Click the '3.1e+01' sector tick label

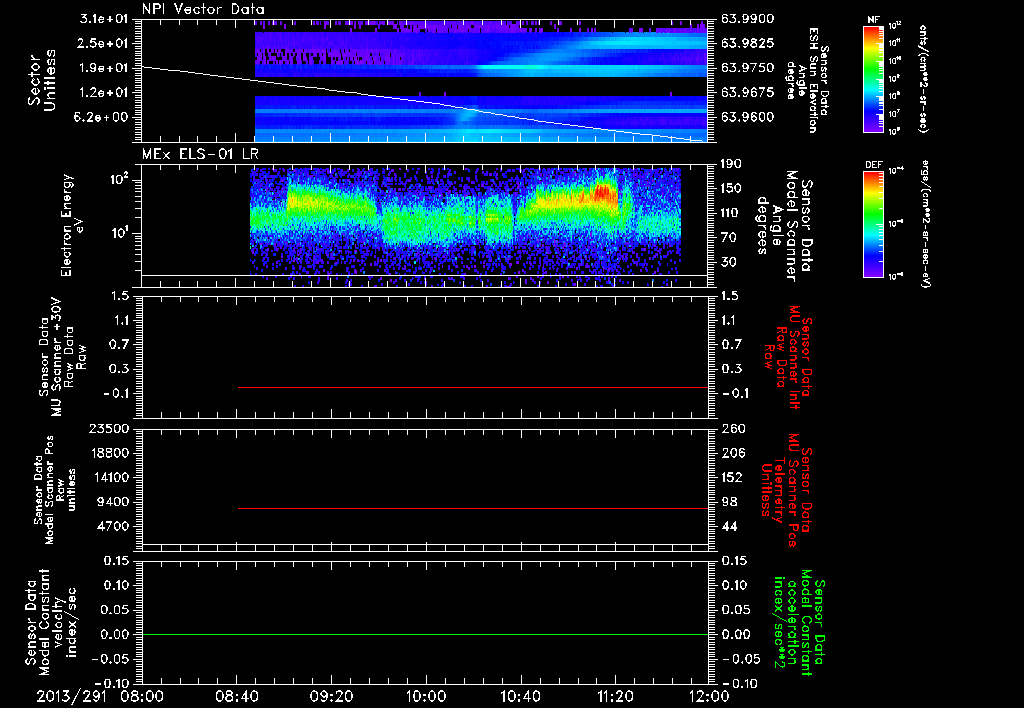pyautogui.click(x=104, y=19)
